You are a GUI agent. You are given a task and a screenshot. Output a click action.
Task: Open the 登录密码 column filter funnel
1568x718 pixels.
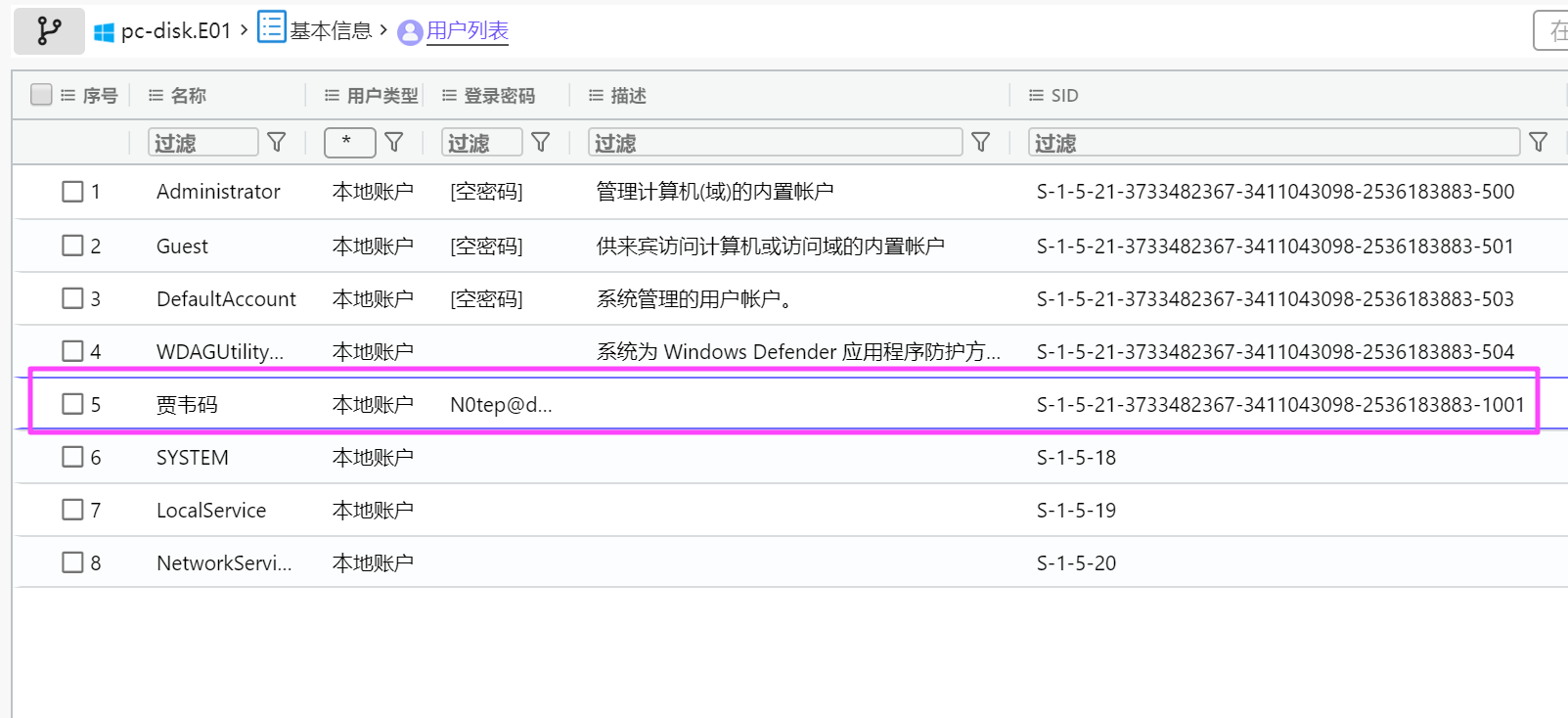pos(541,143)
